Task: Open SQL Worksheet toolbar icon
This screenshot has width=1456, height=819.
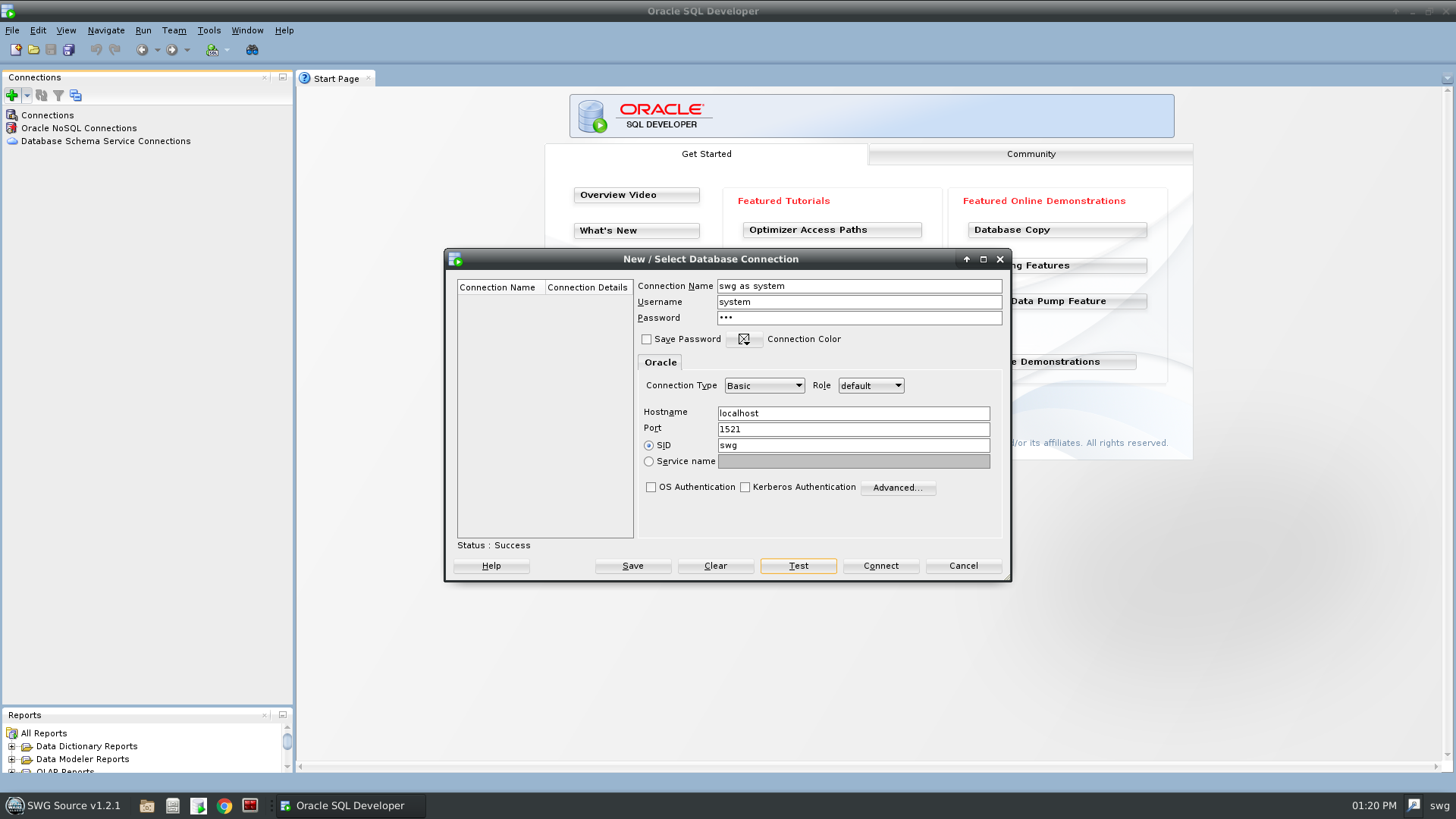Action: [212, 50]
